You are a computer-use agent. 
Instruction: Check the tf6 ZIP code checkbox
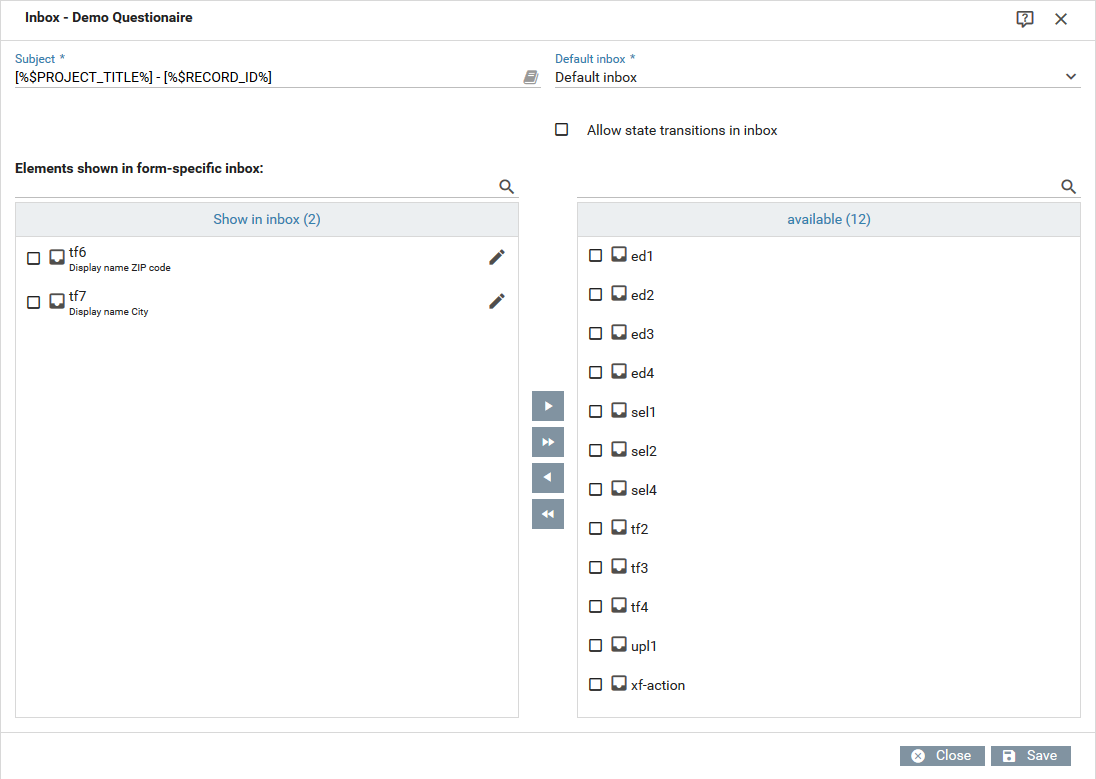(x=34, y=258)
